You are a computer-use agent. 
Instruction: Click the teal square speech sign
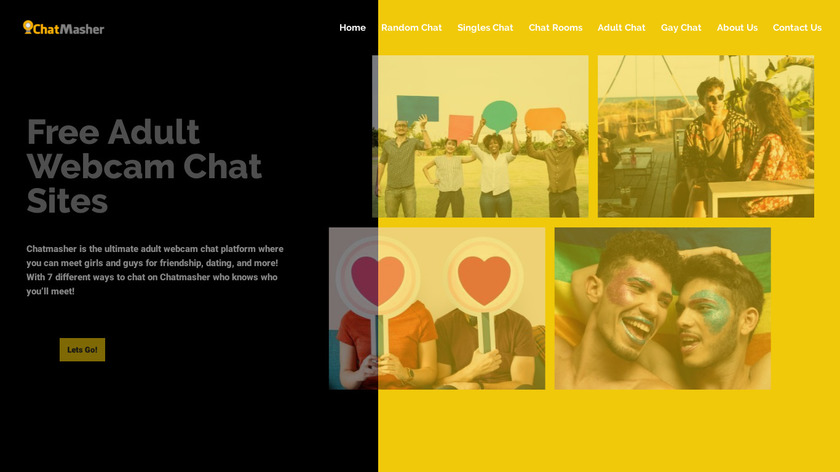pos(417,109)
